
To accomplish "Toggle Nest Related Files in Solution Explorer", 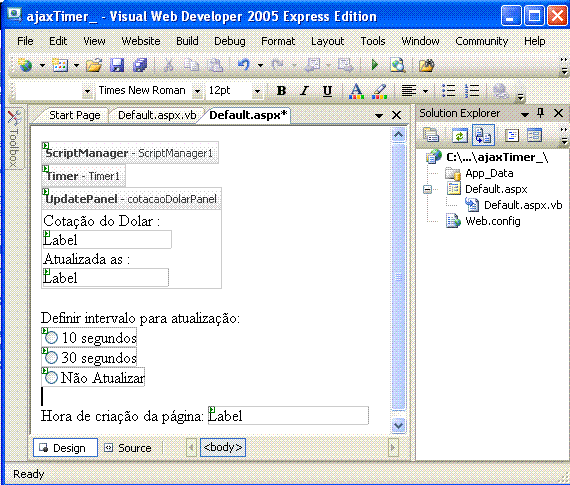I will pyautogui.click(x=483, y=135).
